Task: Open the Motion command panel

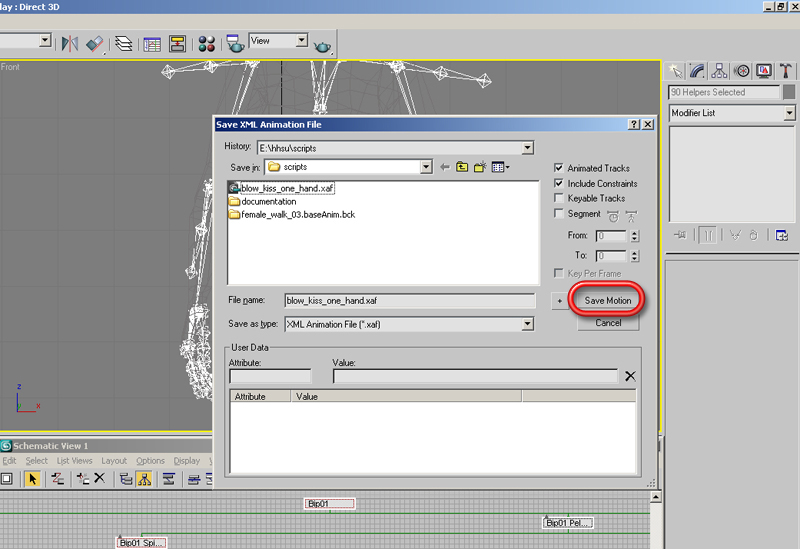Action: click(742, 71)
